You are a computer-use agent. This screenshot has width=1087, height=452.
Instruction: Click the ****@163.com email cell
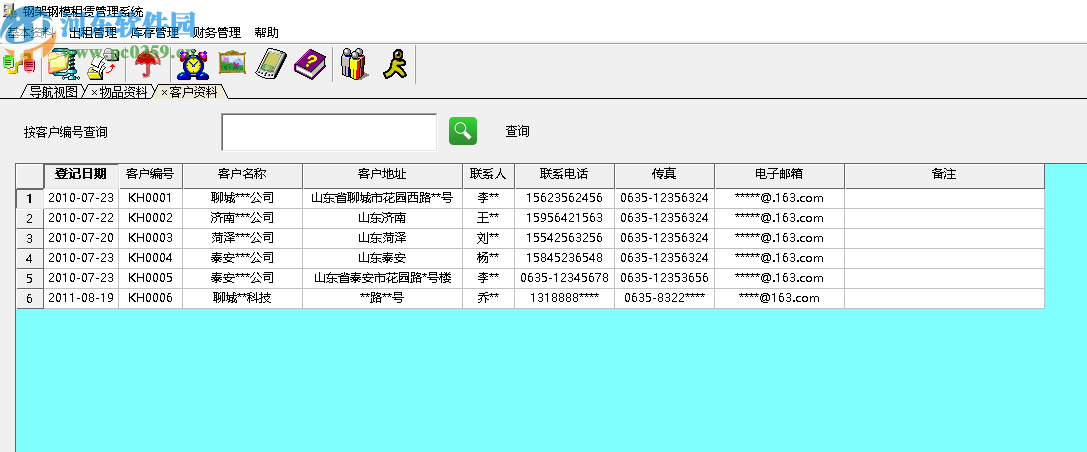point(779,299)
